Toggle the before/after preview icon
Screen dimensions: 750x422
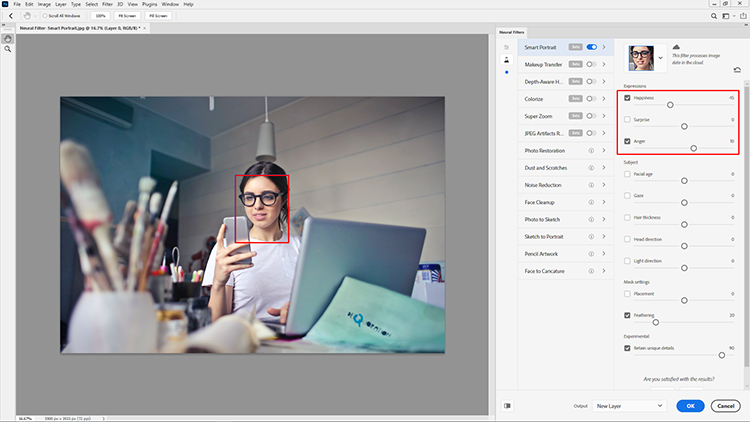[507, 406]
